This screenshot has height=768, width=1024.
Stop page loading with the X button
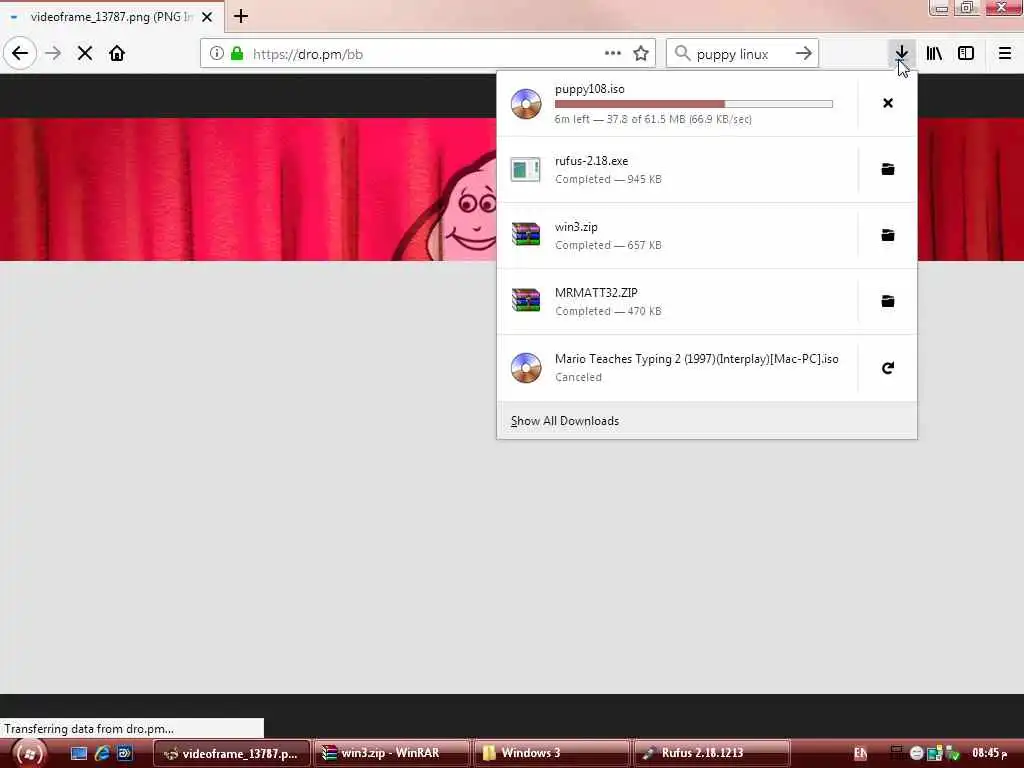(x=85, y=54)
